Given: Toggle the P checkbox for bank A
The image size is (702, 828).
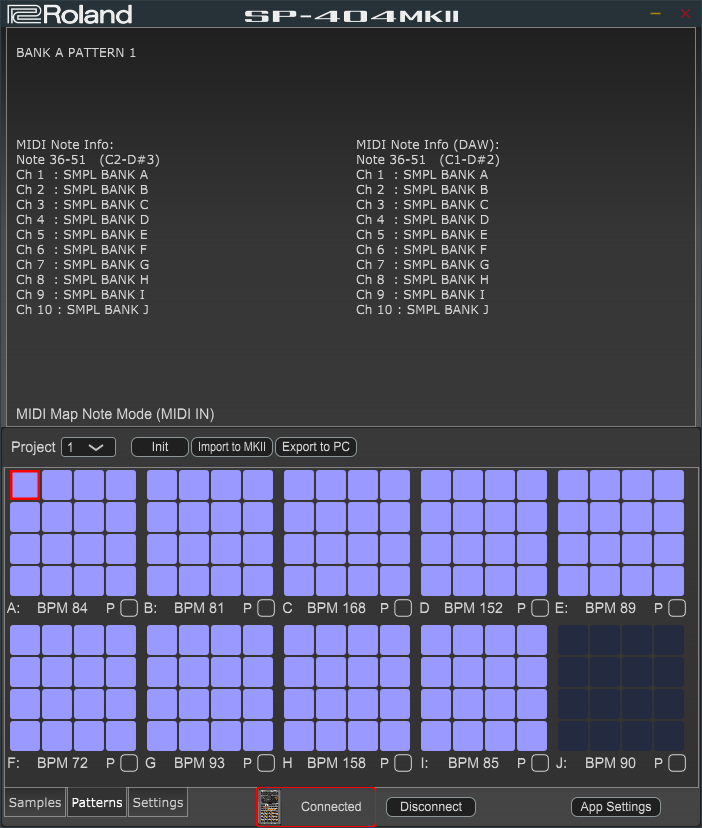Looking at the screenshot, I should (x=129, y=608).
